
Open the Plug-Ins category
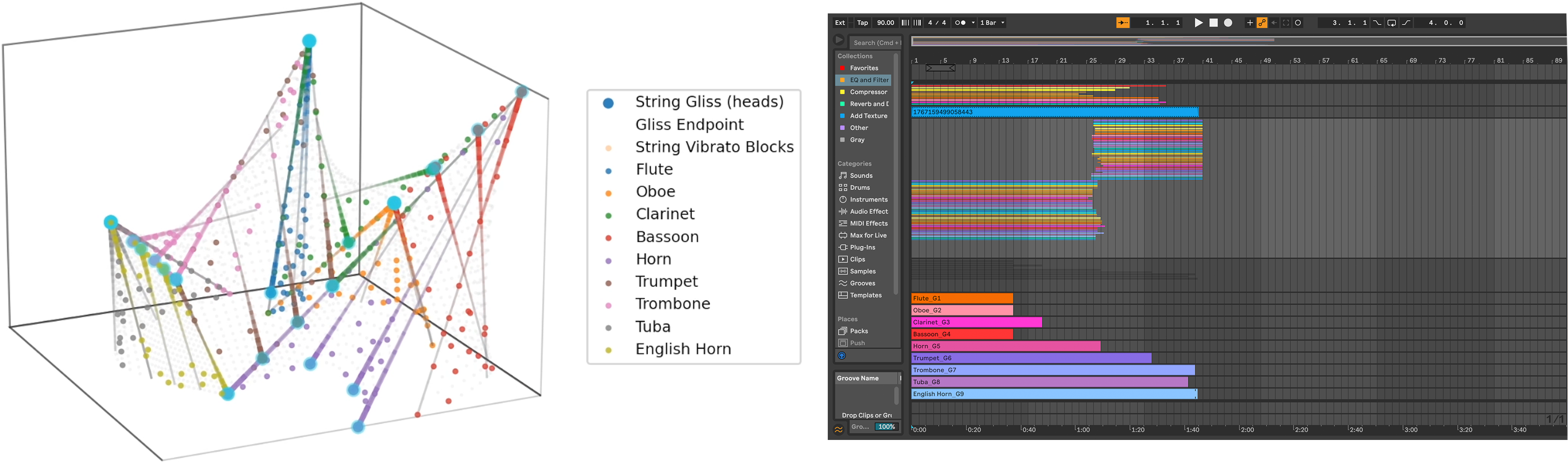(864, 248)
